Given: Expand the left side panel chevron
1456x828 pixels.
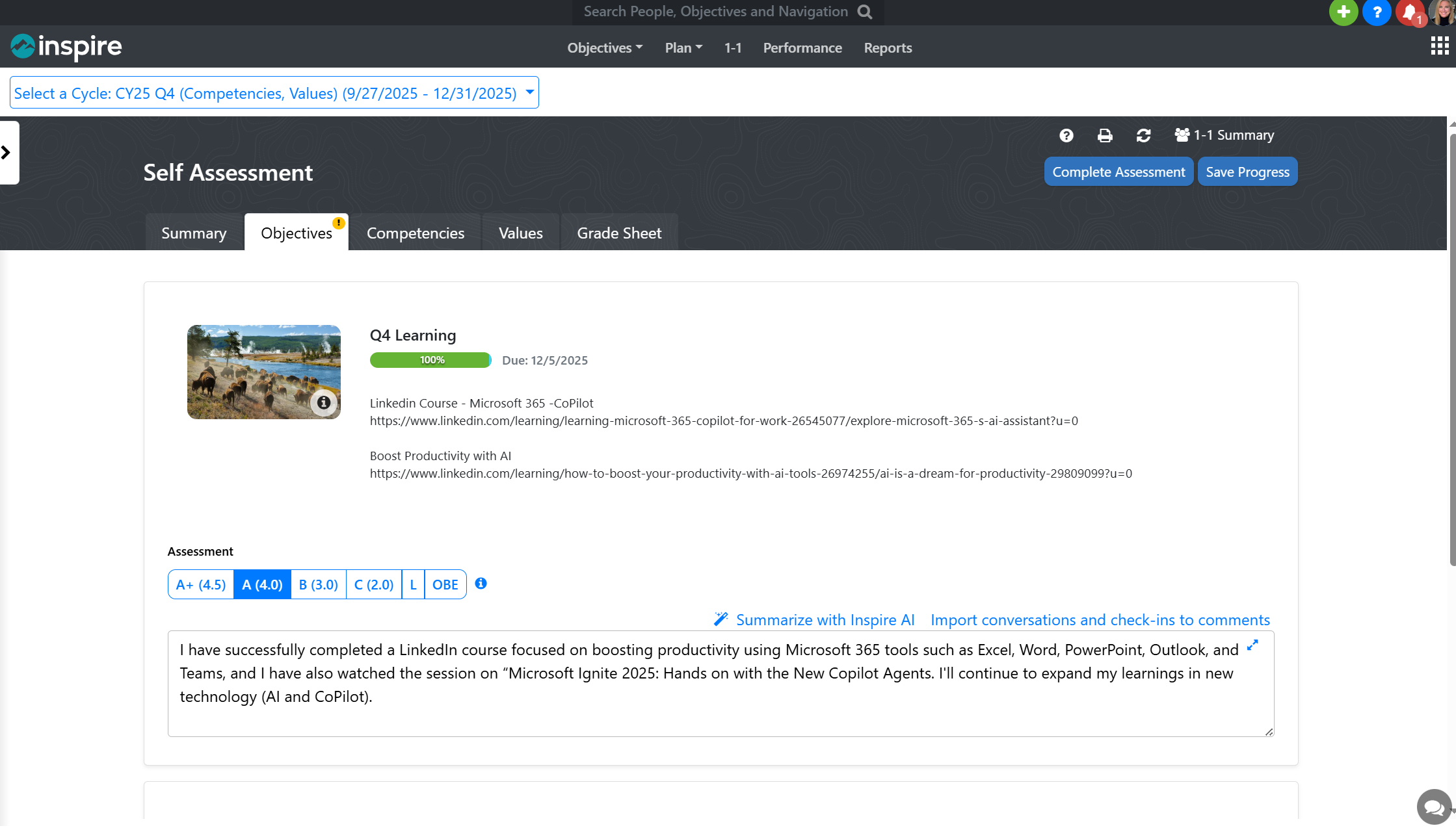Looking at the screenshot, I should 7,153.
